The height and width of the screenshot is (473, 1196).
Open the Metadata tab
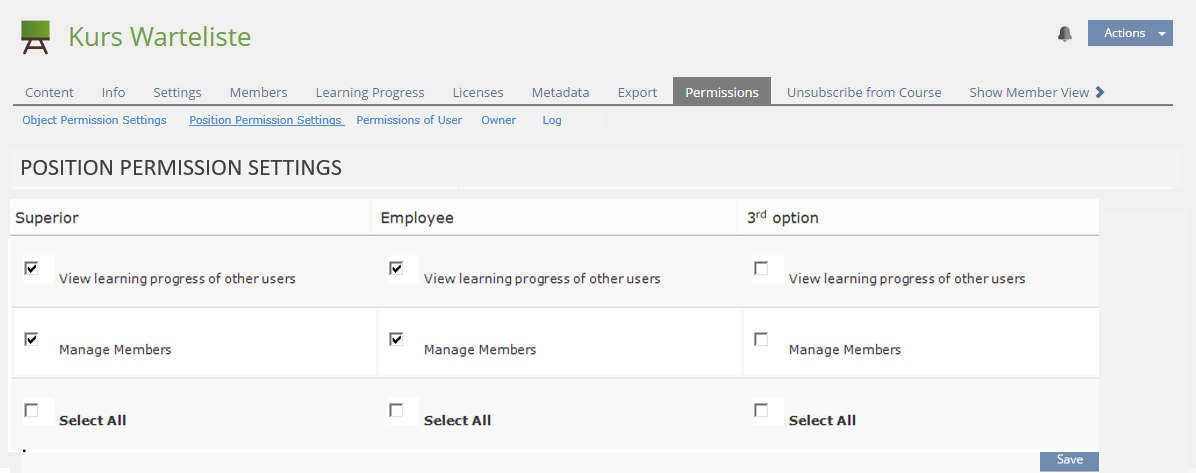pos(560,92)
